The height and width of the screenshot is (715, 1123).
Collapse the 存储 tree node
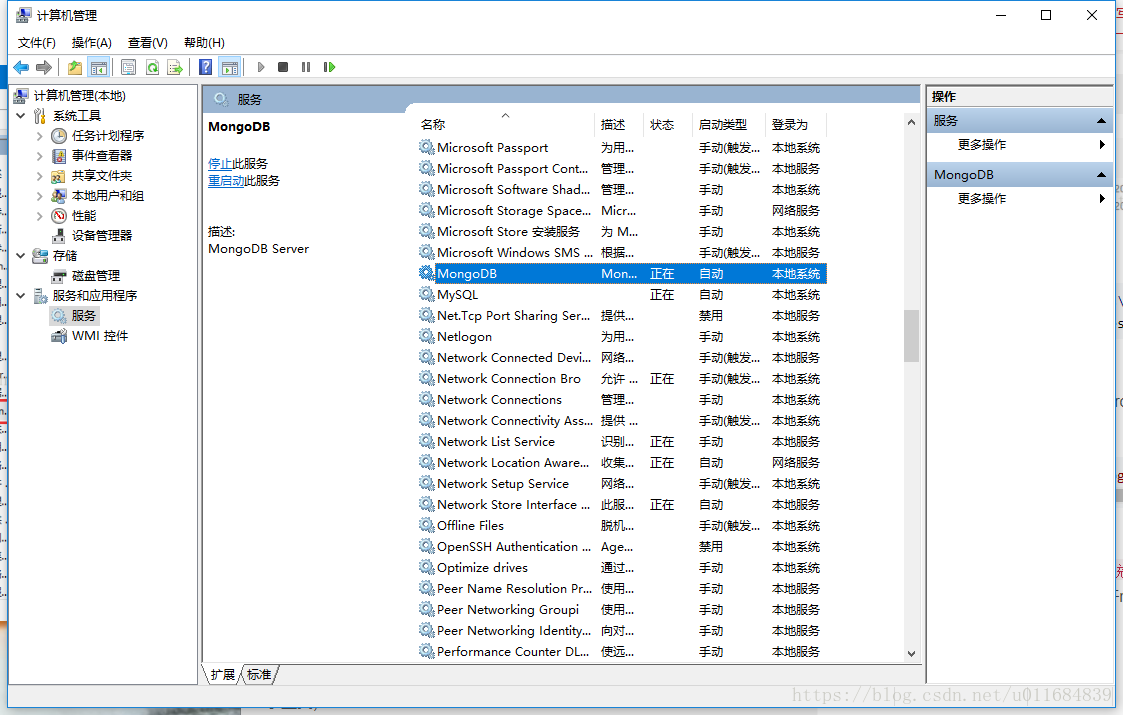(x=21, y=256)
